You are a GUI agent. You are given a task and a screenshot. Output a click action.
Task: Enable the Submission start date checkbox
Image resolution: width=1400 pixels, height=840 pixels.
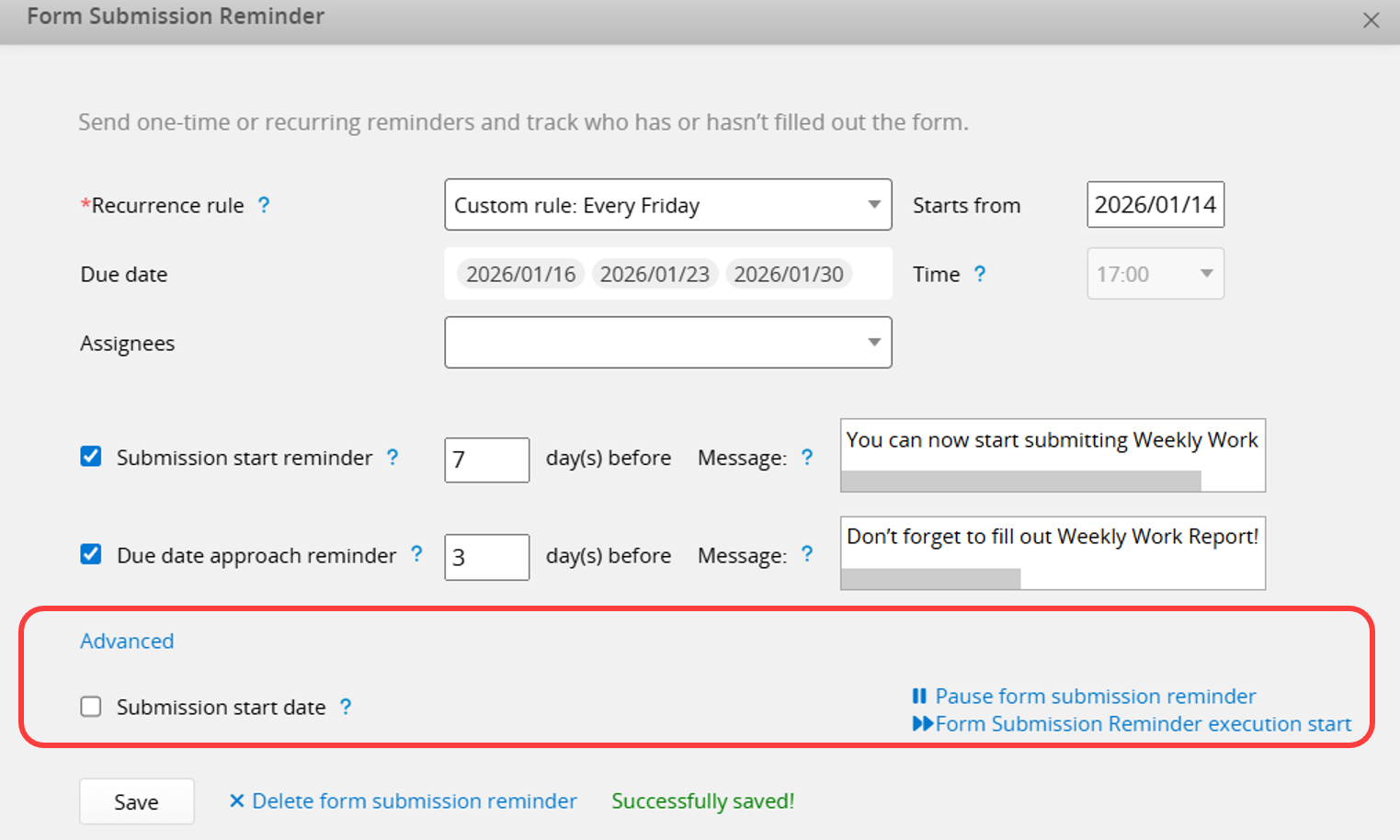click(91, 707)
